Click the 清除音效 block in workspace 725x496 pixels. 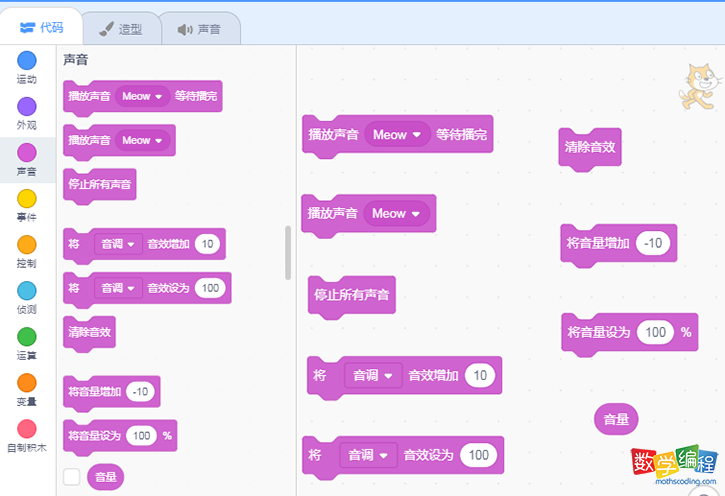(x=590, y=148)
